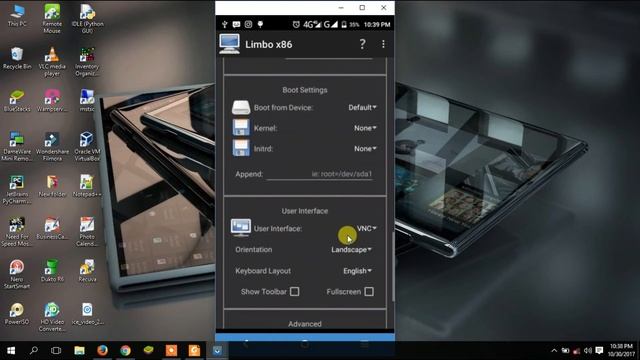The image size is (640, 360).
Task: Open VLC media player desktop icon
Action: click(x=52, y=61)
